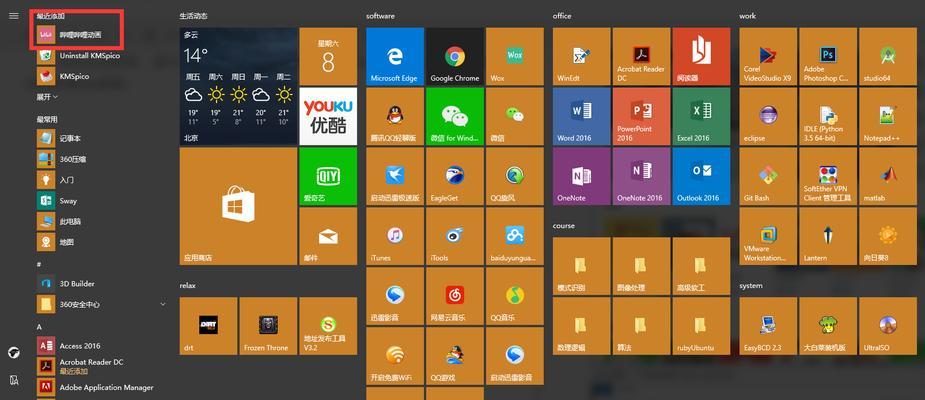Click the # index header in app list
Image resolution: width=925 pixels, height=400 pixels.
pos(39,264)
